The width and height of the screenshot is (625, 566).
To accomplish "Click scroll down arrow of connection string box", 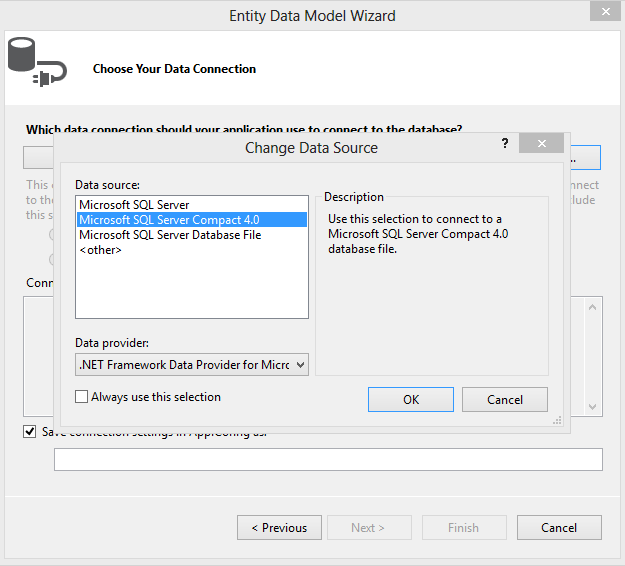I will 593,407.
